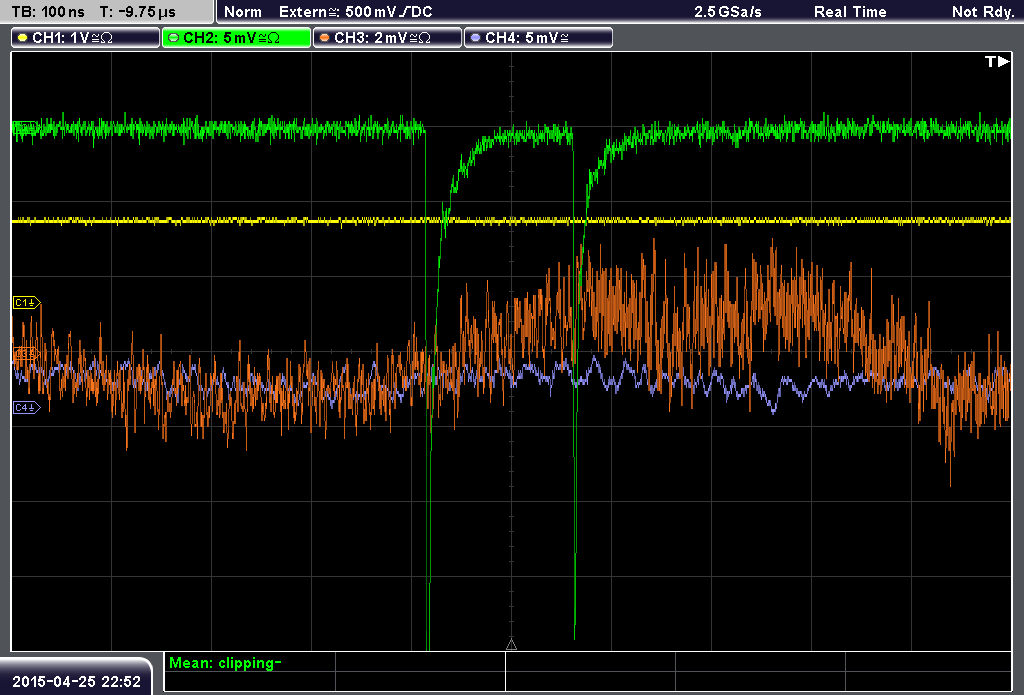Click the T: -9.75 µs trigger offset
This screenshot has height=695, width=1024.
click(x=138, y=12)
